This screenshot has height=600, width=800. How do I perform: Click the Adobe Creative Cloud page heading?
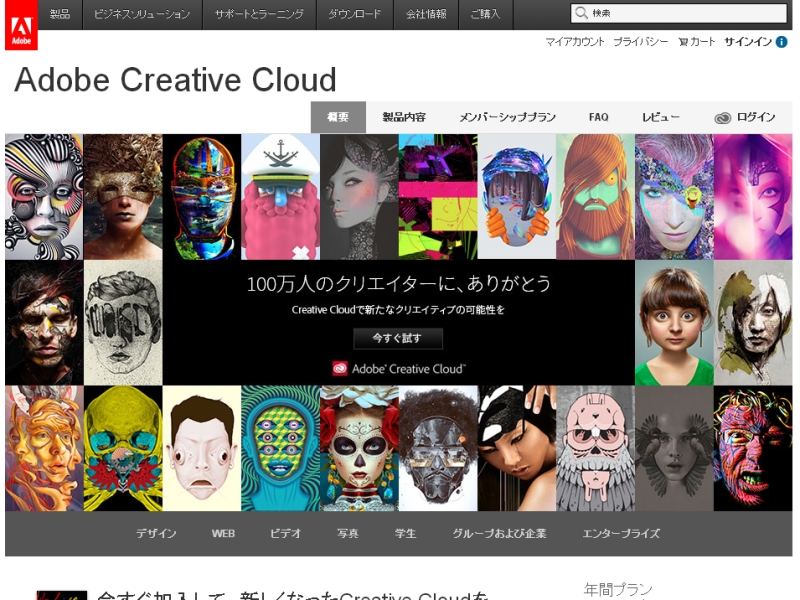[176, 80]
